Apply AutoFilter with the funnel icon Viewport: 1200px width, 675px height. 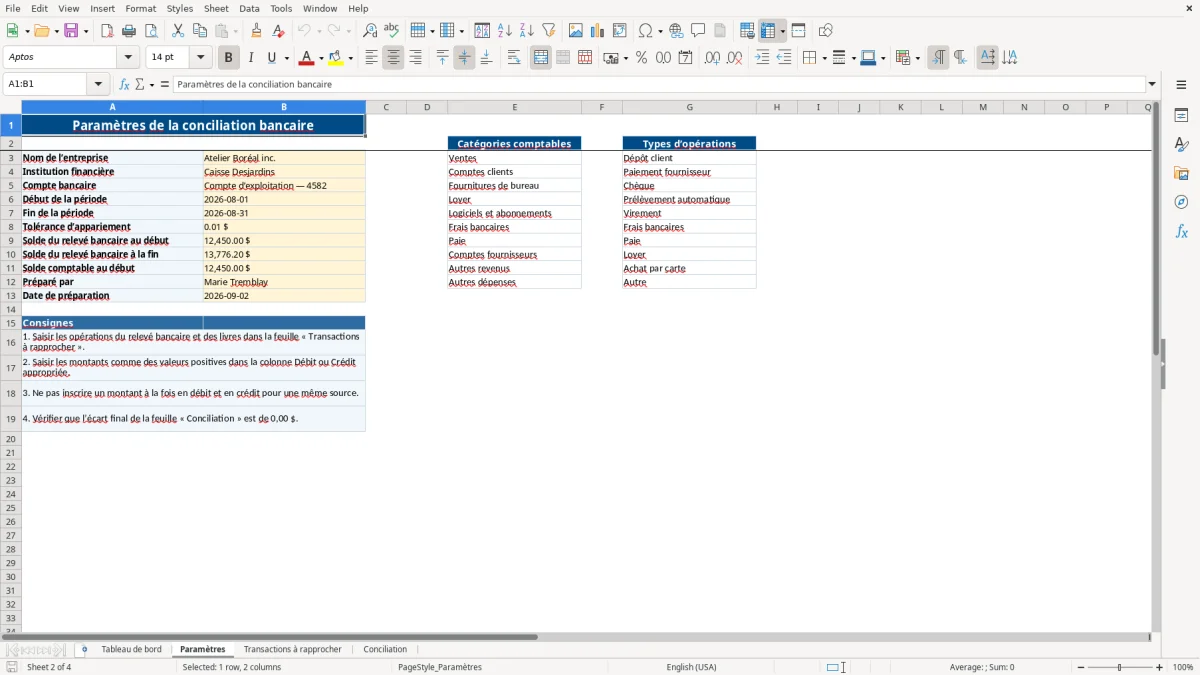(x=549, y=31)
